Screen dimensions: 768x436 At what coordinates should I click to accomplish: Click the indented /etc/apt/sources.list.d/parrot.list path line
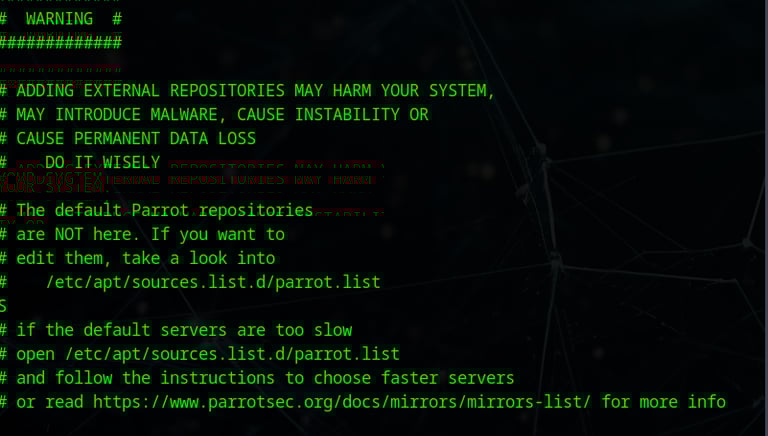213,282
